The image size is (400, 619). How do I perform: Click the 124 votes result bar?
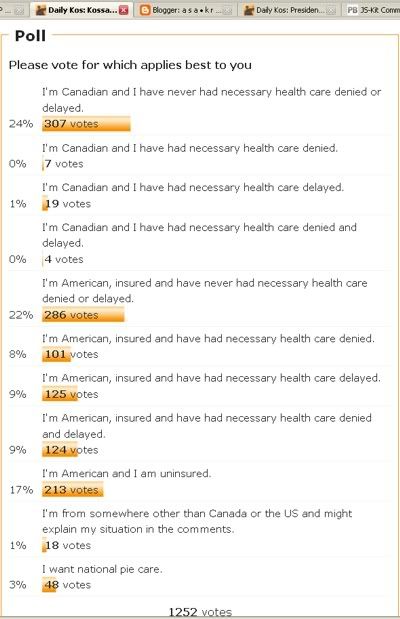60,450
